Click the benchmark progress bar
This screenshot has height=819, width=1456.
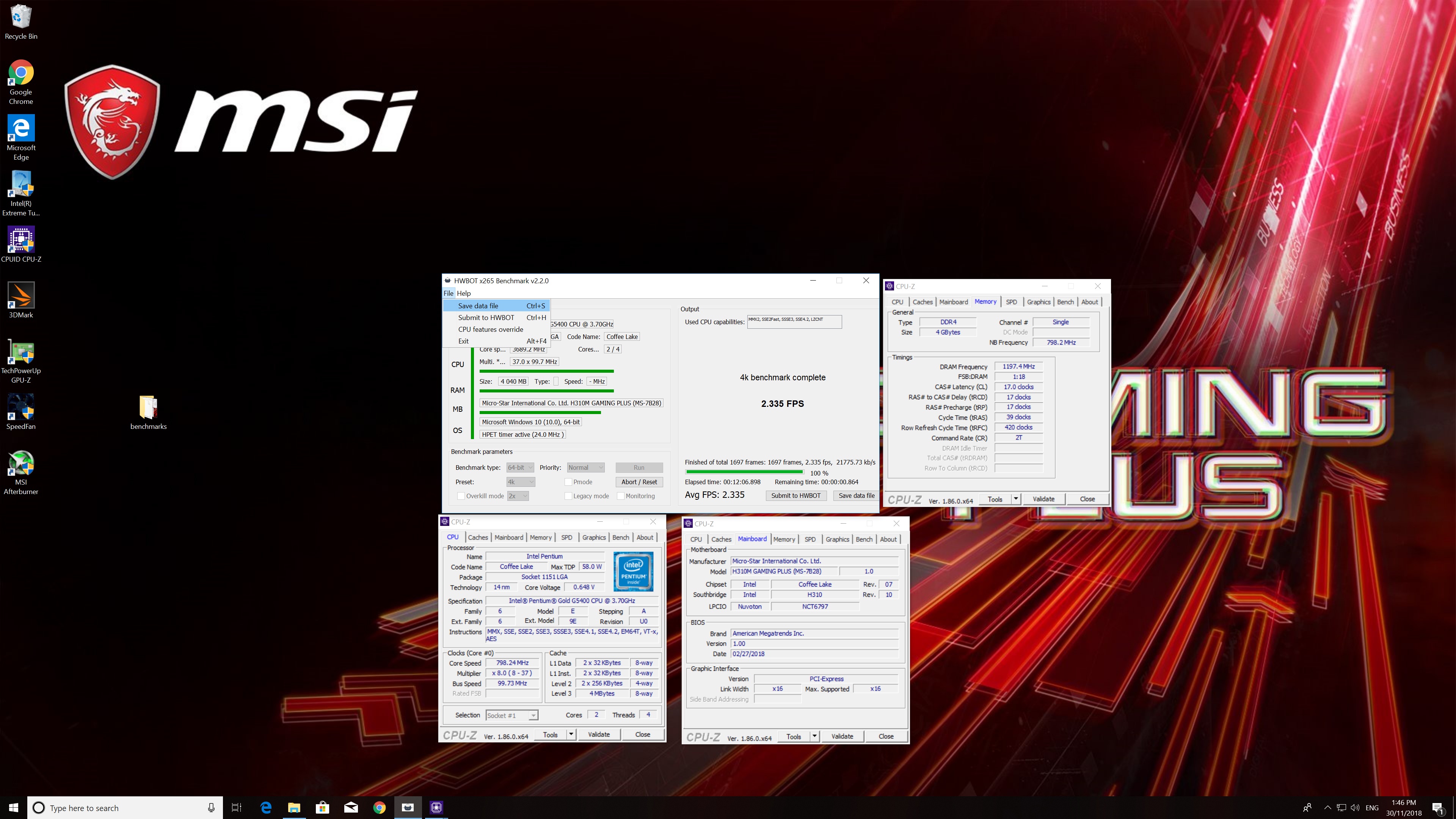coord(744,471)
